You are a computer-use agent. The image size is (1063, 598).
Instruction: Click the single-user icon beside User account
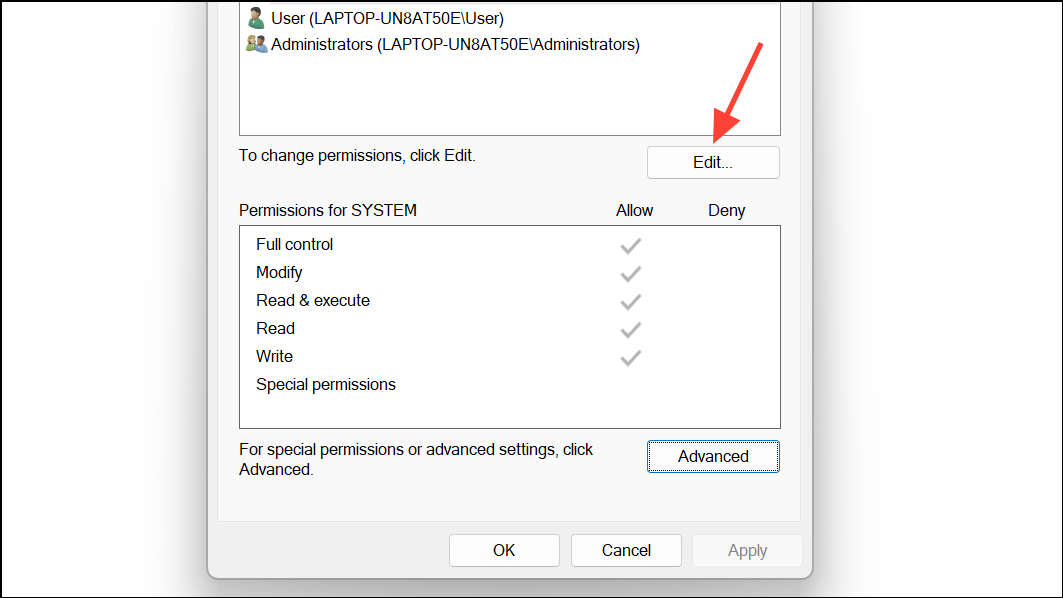tap(256, 18)
